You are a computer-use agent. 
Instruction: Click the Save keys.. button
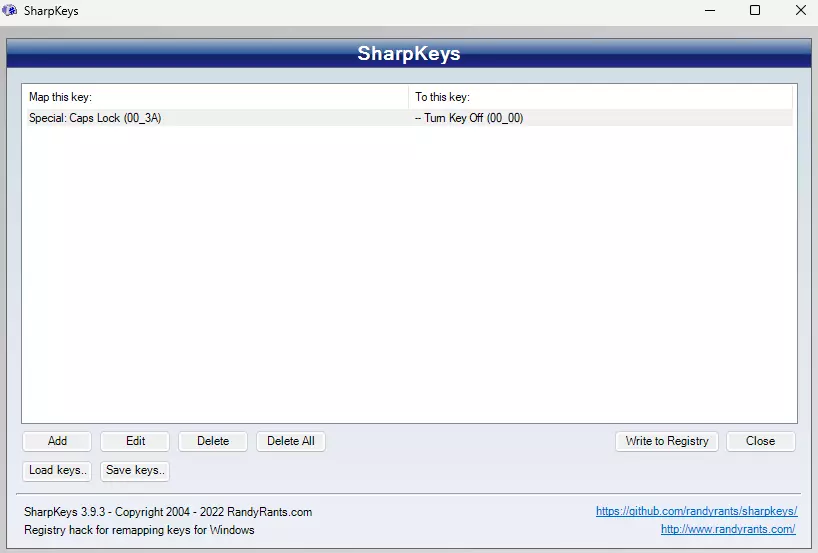135,470
